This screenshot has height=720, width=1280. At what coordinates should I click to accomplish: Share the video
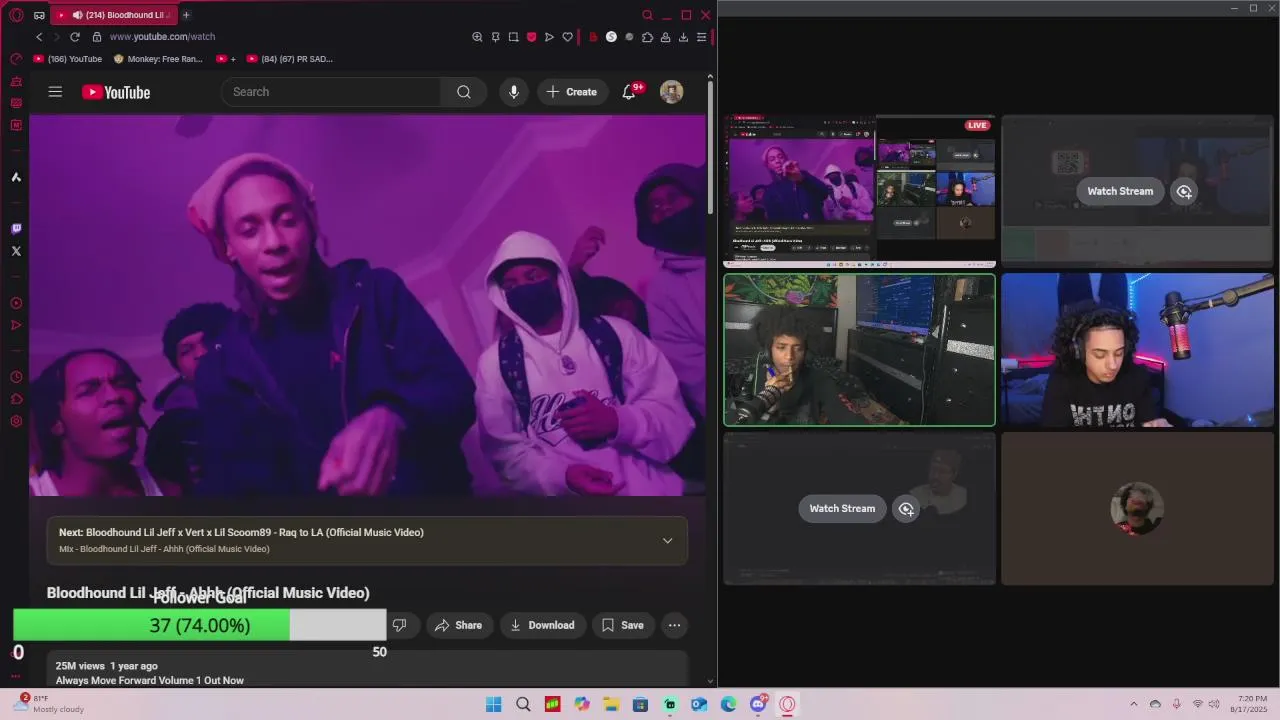point(458,625)
